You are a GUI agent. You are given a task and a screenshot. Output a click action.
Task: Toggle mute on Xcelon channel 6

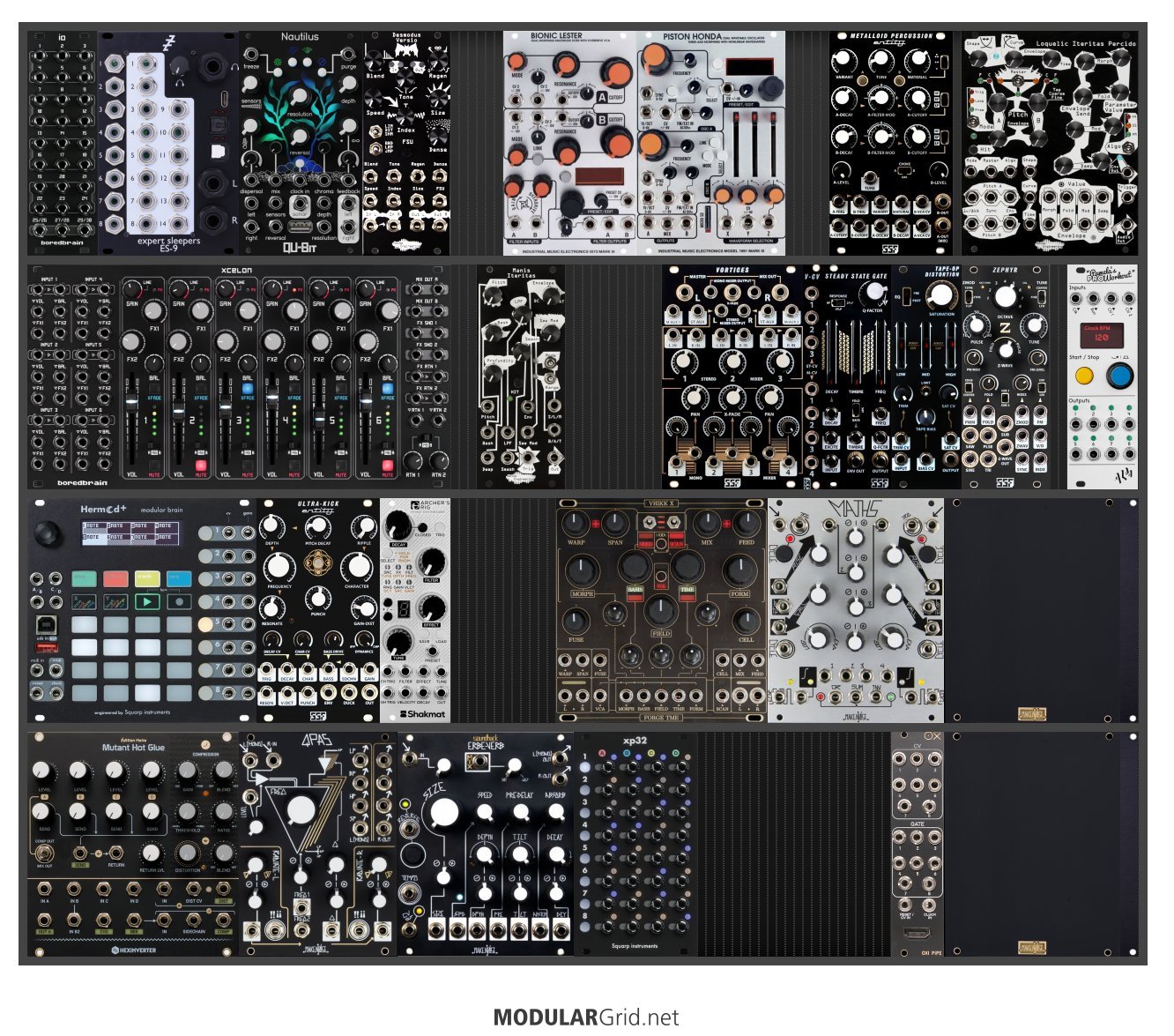tap(387, 466)
